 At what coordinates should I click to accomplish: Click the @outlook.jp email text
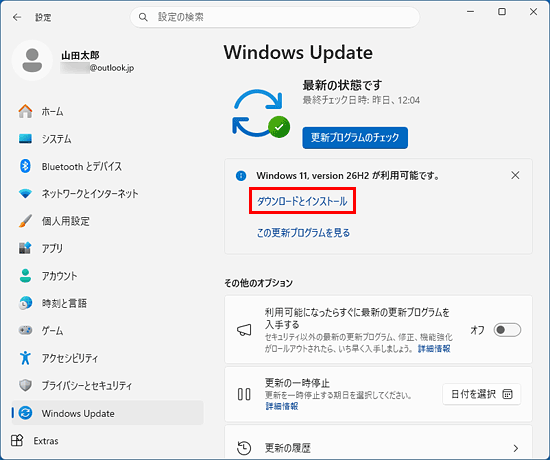(x=112, y=68)
